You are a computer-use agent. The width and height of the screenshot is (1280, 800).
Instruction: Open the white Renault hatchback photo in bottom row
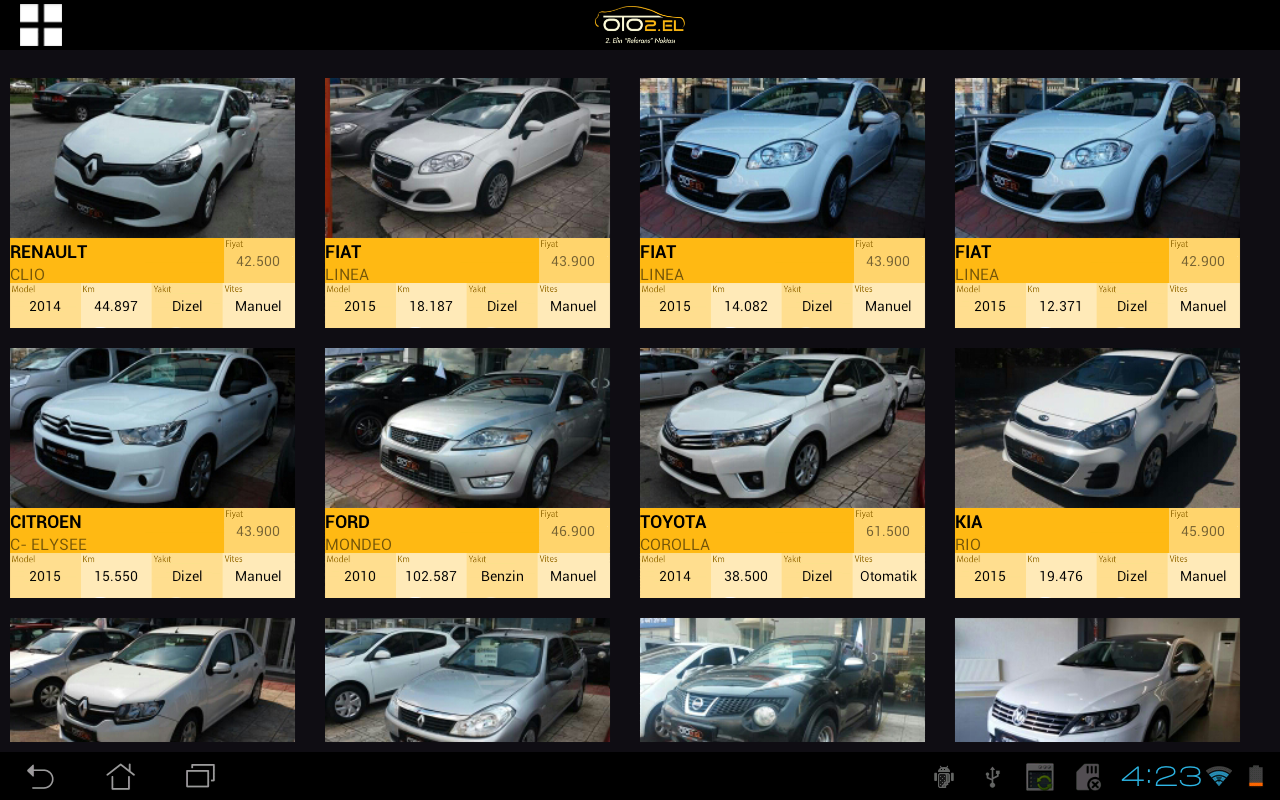click(x=152, y=680)
